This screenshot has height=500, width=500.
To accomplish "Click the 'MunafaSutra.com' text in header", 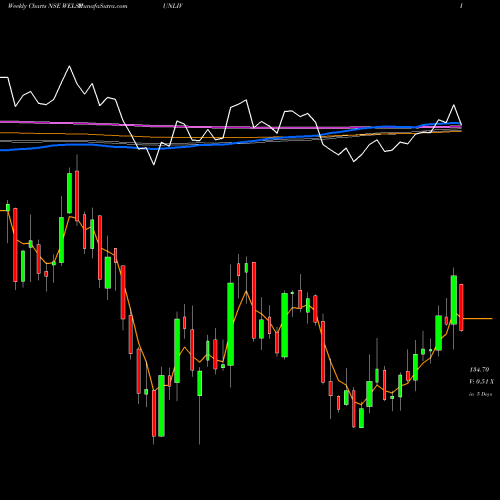I will pos(102,6).
